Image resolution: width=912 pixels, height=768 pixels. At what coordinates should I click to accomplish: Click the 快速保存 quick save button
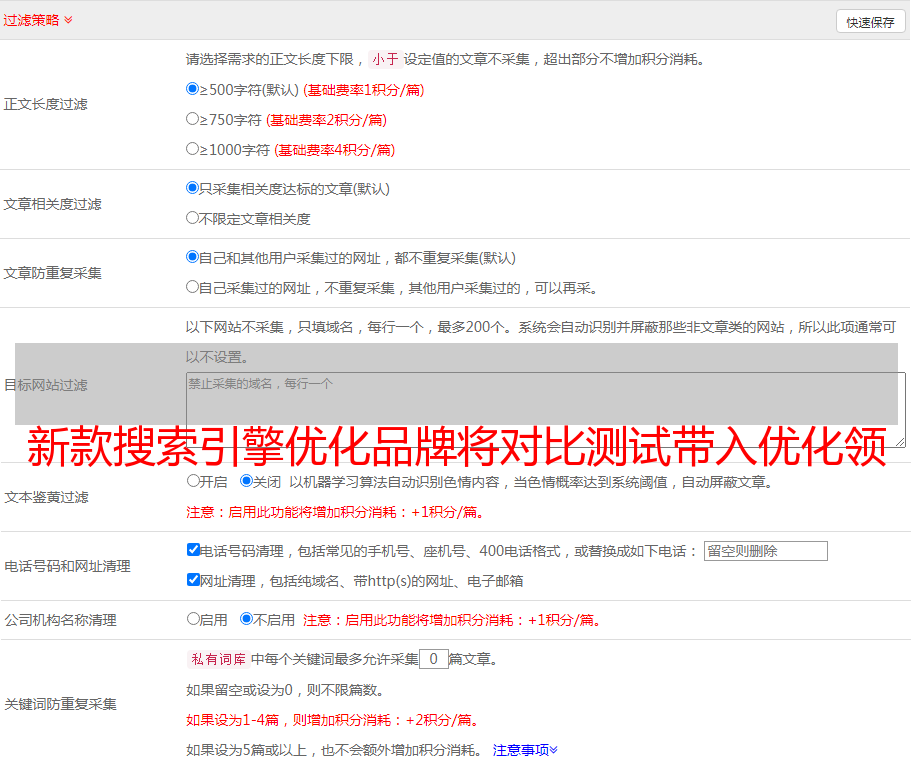click(870, 22)
